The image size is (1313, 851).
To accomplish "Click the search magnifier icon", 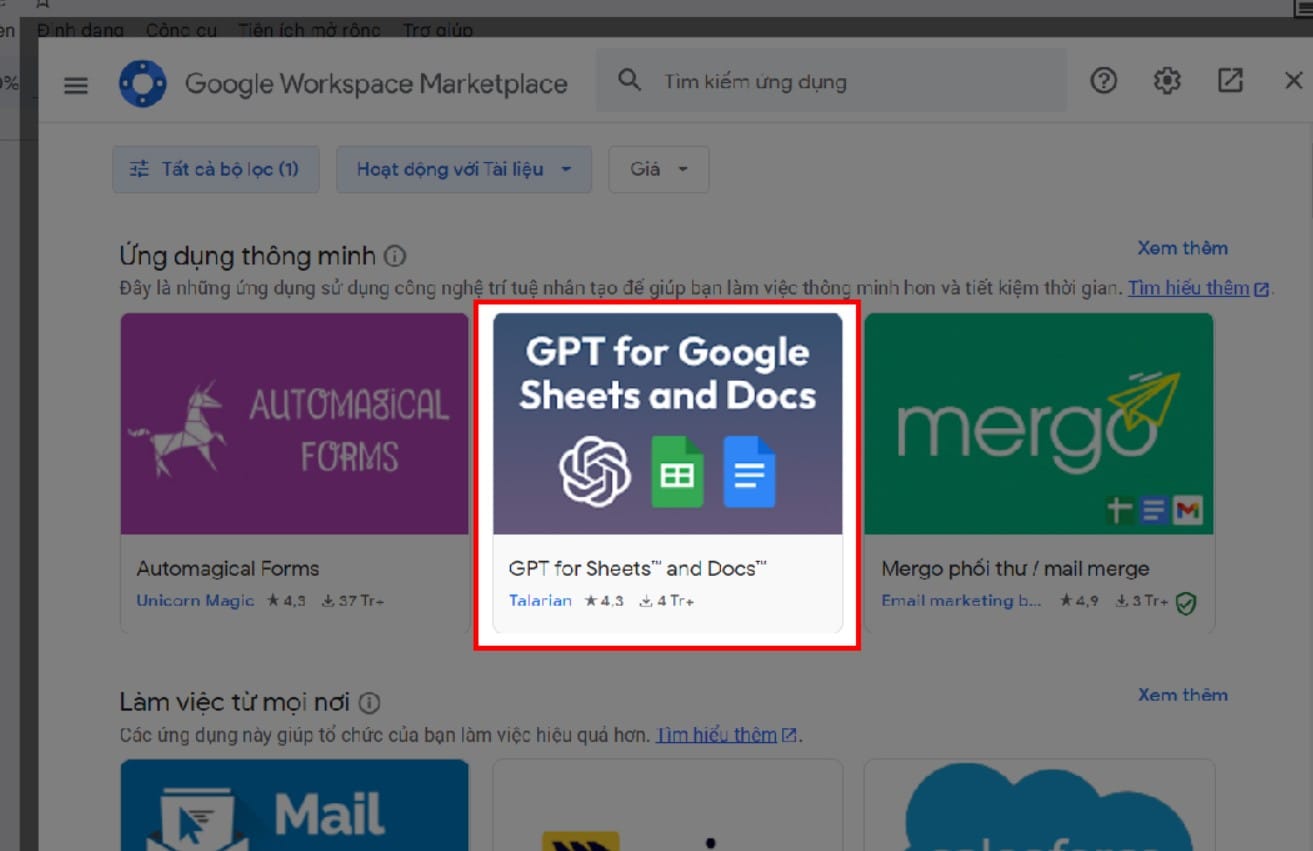I will (629, 80).
